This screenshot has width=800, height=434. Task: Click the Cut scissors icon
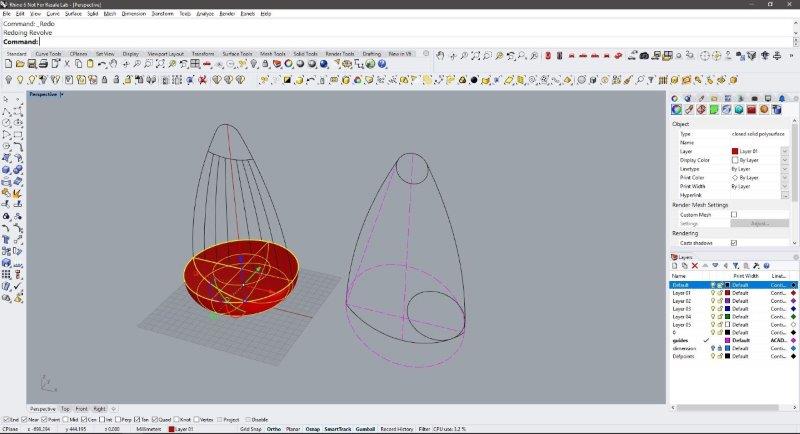click(67, 64)
